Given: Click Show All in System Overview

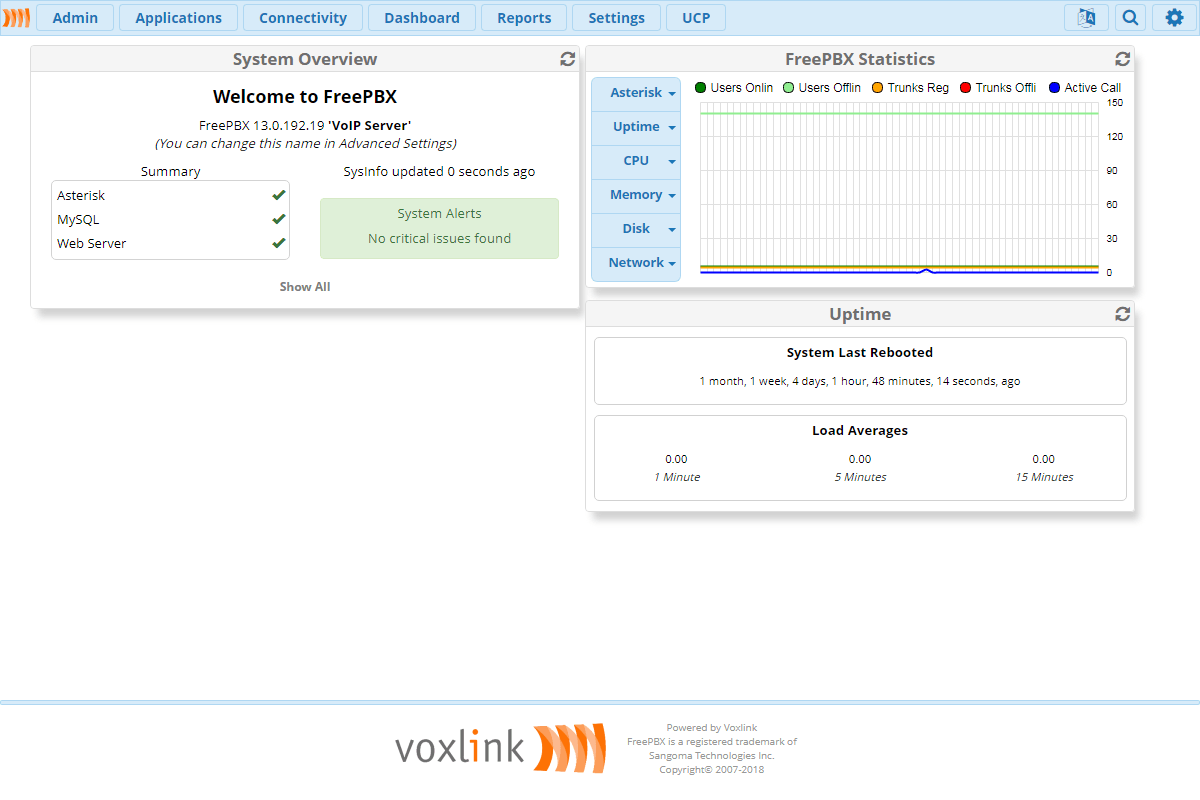Looking at the screenshot, I should [305, 287].
